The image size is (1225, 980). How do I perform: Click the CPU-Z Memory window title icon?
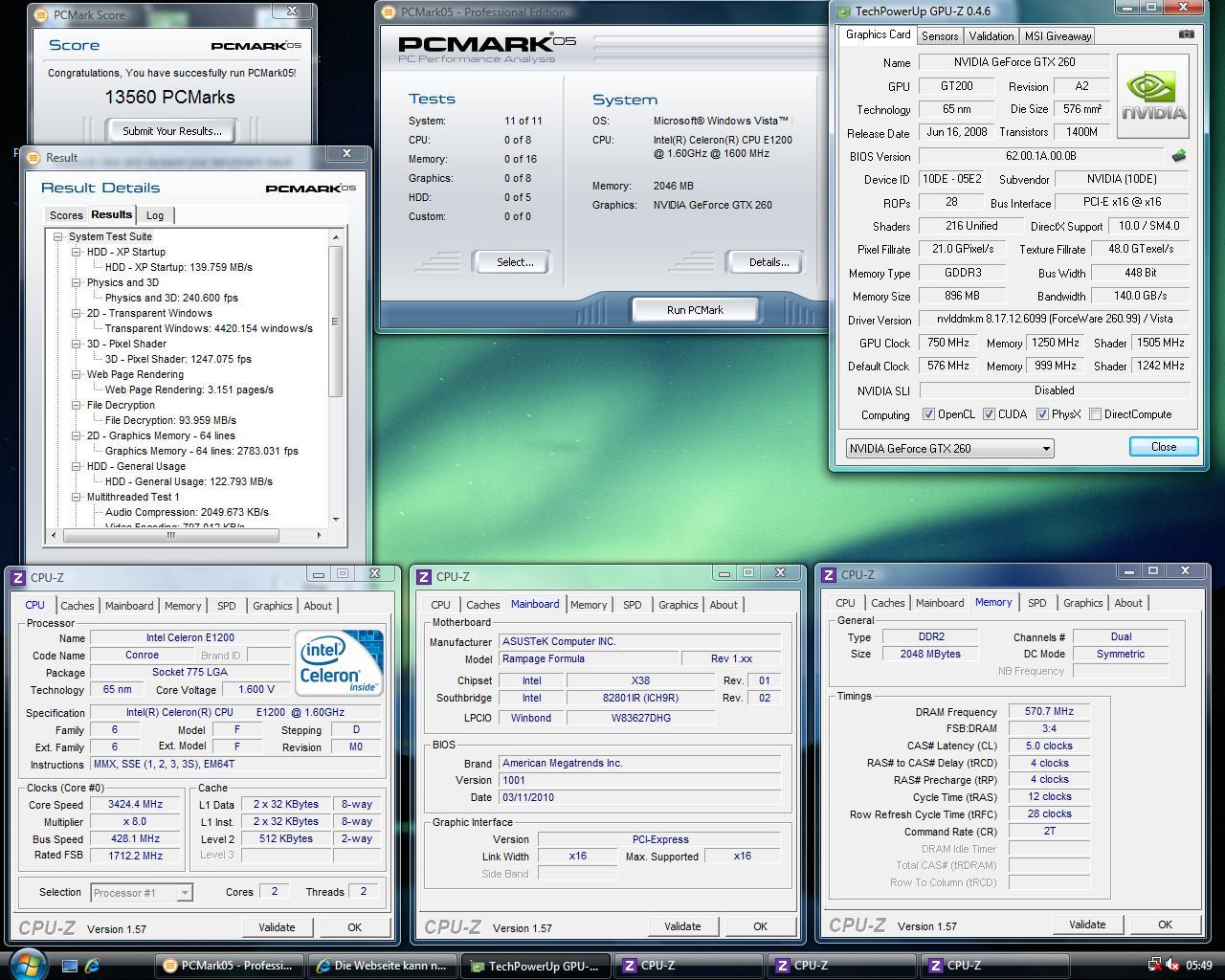[x=828, y=575]
